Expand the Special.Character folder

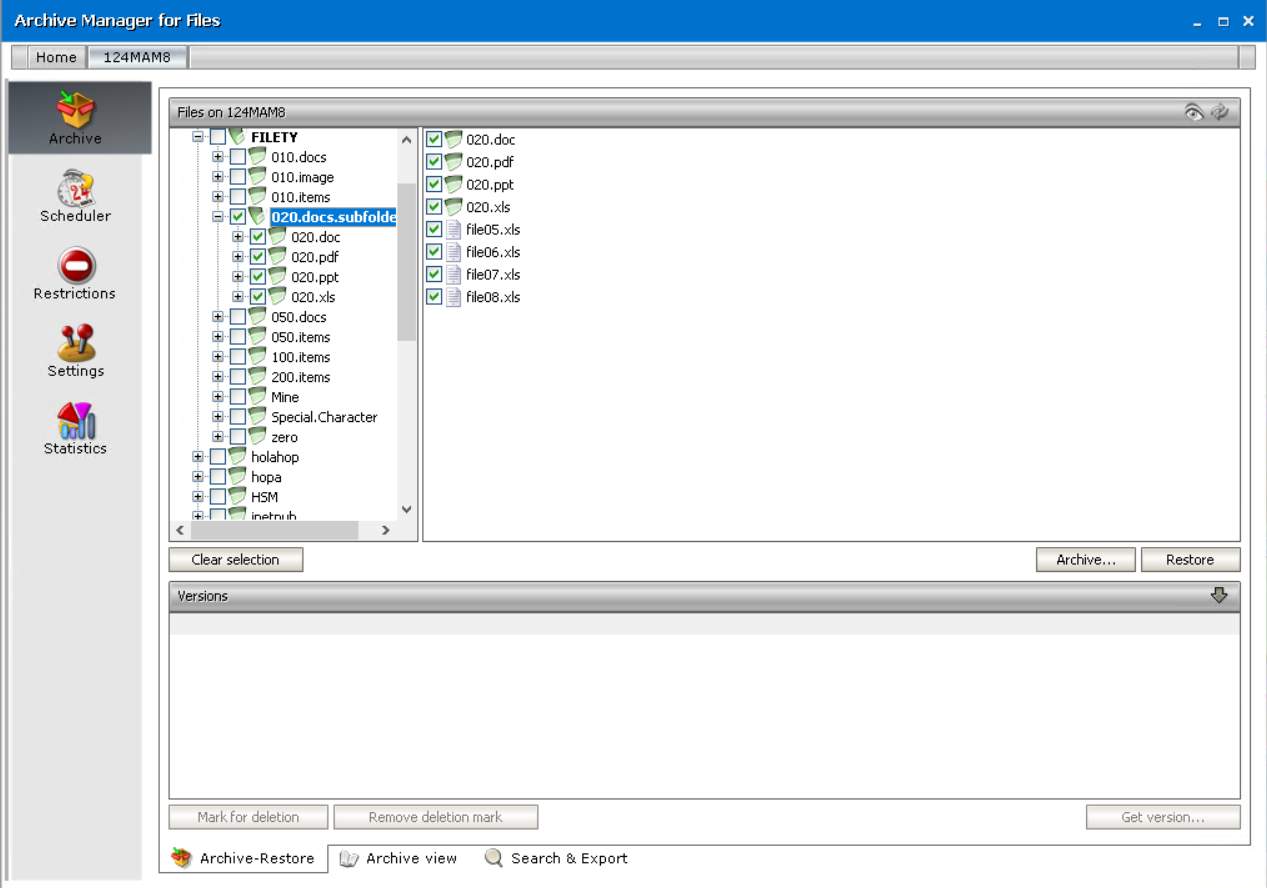coord(218,417)
